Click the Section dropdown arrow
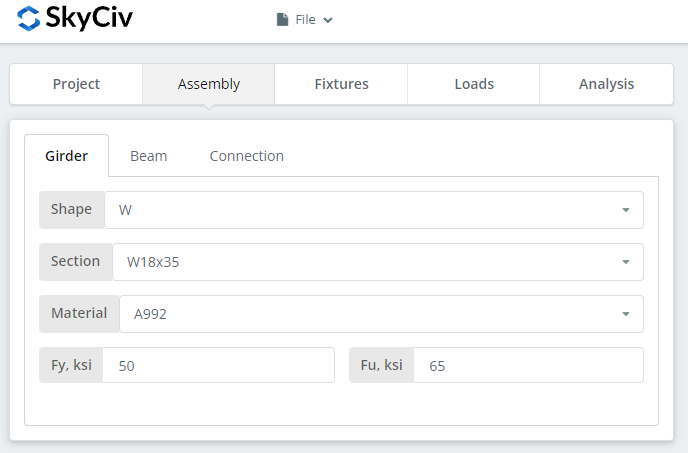Screen dimensions: 688x453 tap(626, 262)
